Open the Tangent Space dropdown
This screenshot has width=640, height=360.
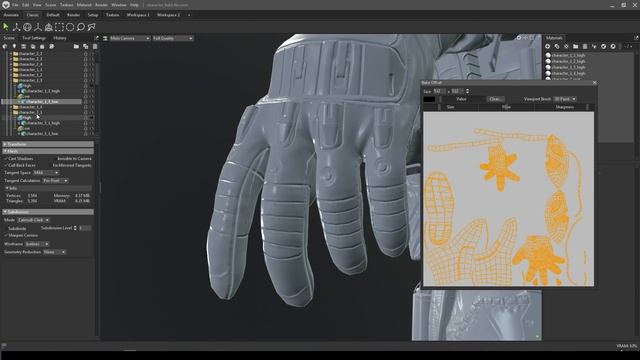(x=46, y=173)
